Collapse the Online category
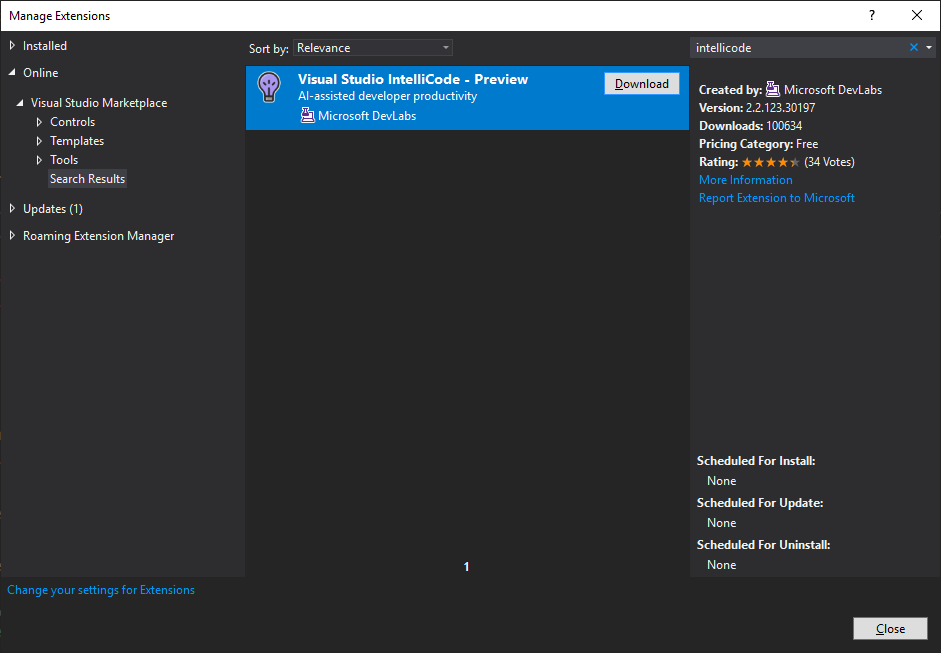The image size is (941, 653). click(x=12, y=73)
